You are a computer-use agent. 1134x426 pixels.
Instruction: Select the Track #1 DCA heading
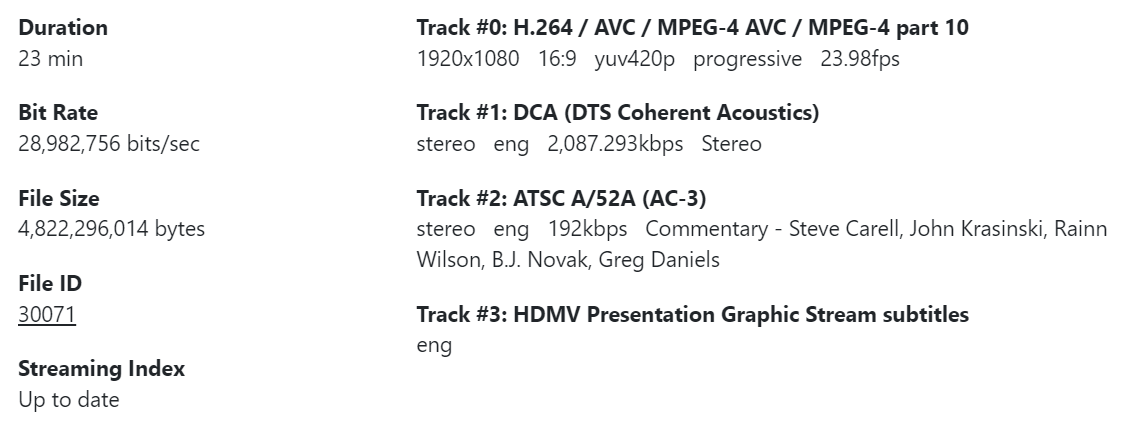(618, 113)
